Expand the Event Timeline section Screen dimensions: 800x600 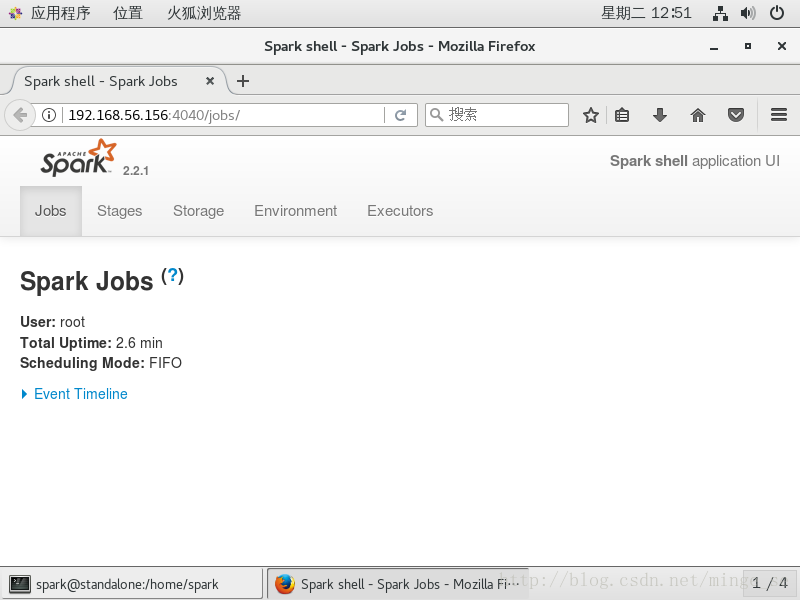click(x=75, y=394)
